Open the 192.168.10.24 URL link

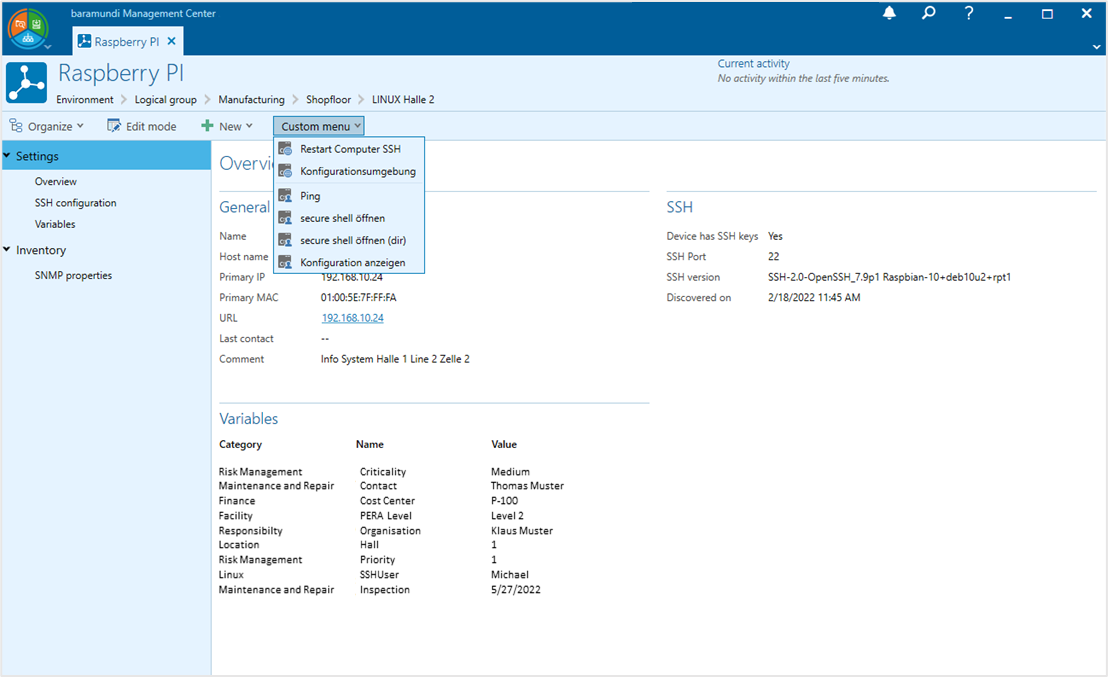pyautogui.click(x=353, y=318)
